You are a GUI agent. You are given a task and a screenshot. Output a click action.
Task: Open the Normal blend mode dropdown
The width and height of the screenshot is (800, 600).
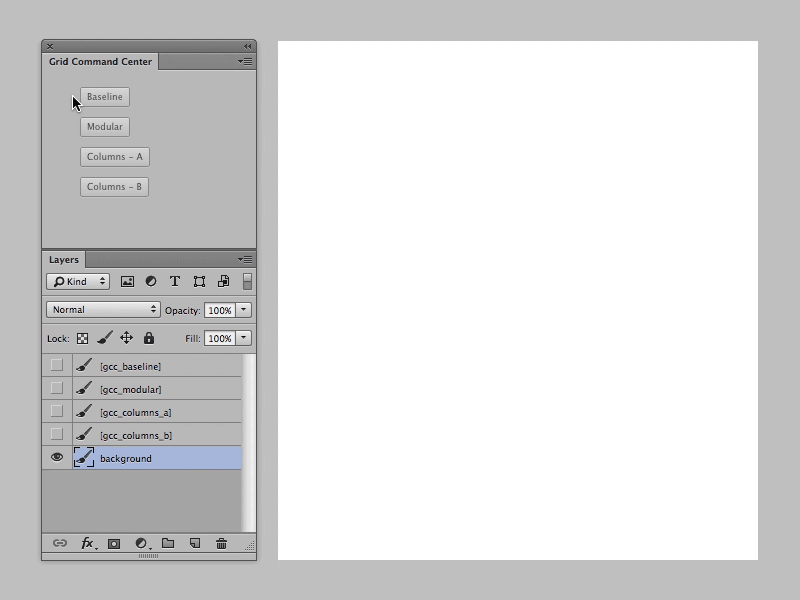(x=103, y=310)
